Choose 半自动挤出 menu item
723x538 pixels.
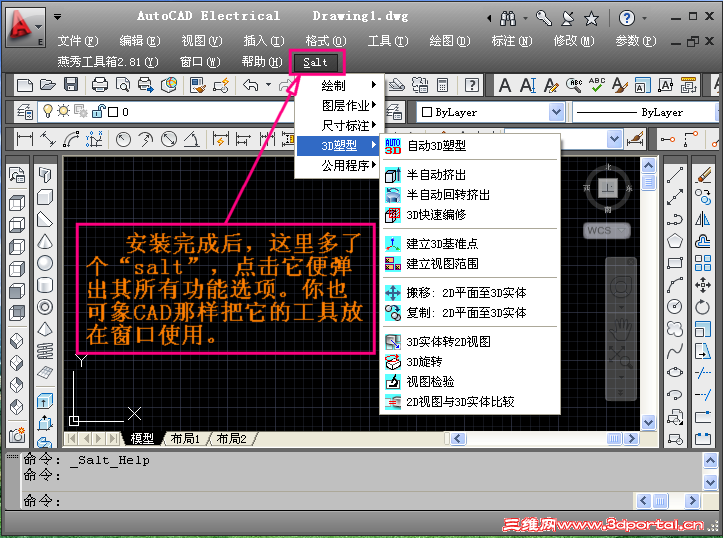[x=469, y=175]
